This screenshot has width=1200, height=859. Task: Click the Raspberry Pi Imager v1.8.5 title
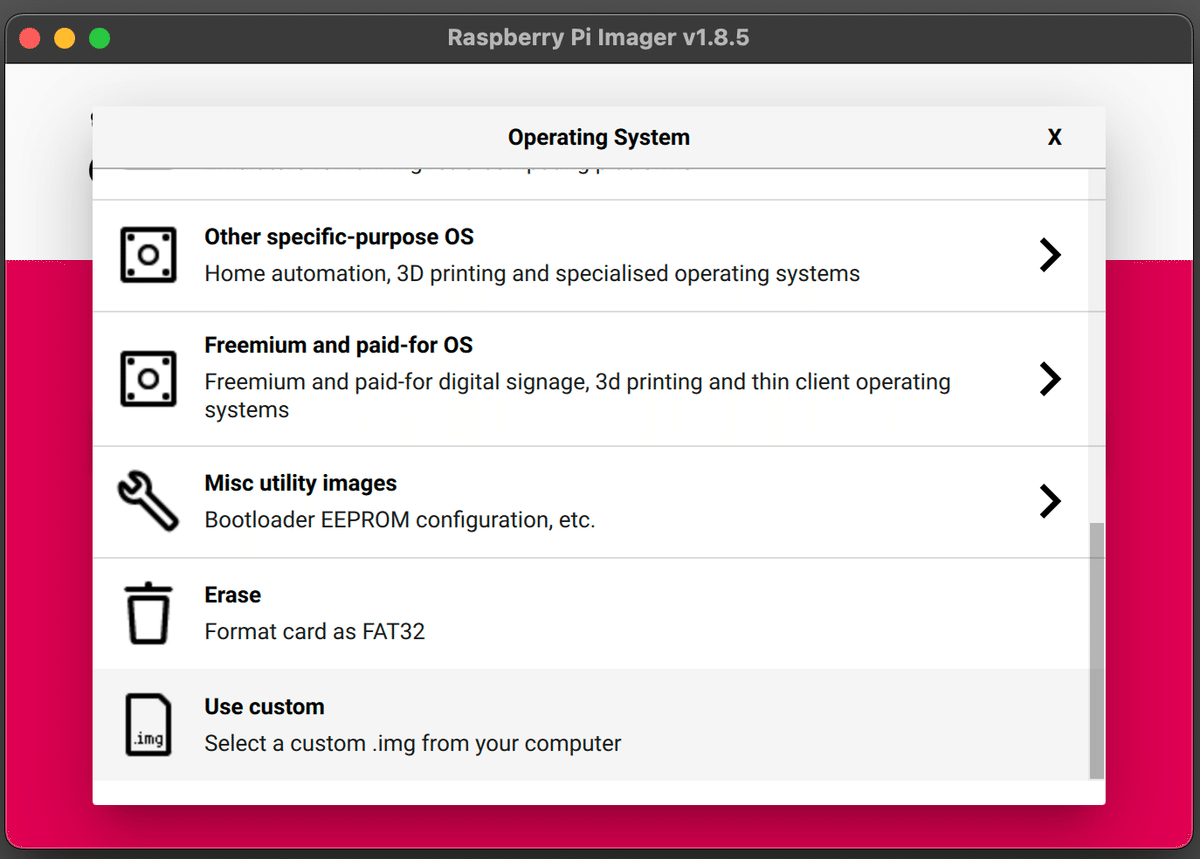tap(599, 39)
